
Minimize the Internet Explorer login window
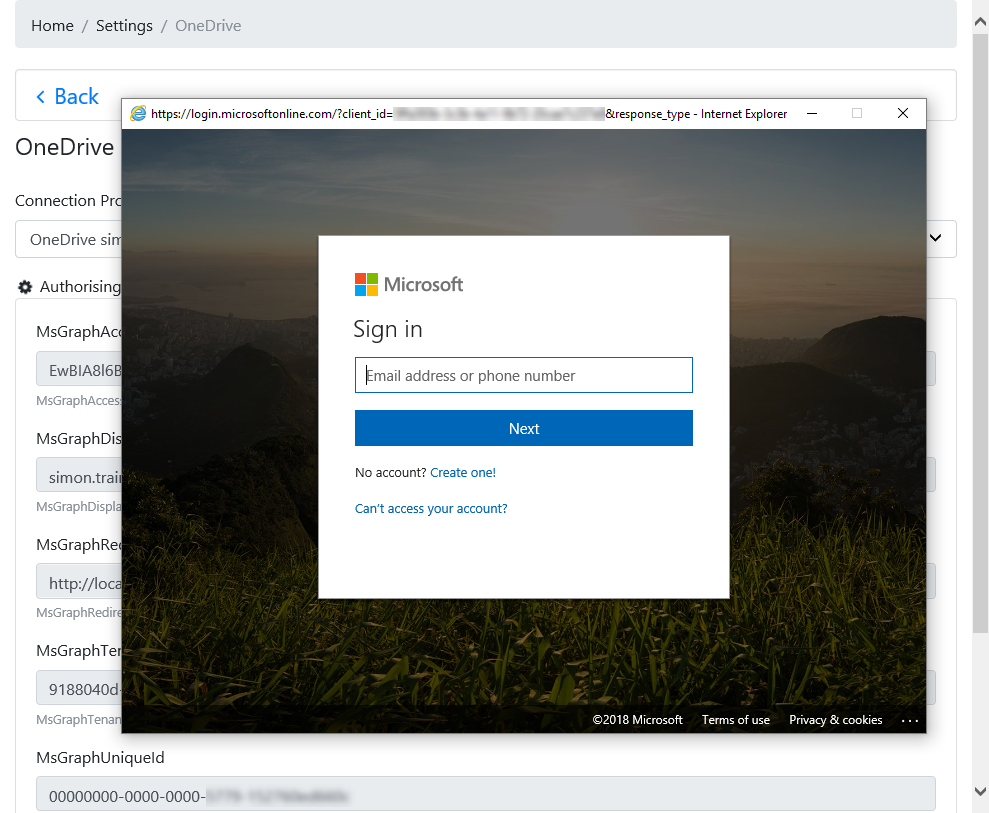click(810, 114)
